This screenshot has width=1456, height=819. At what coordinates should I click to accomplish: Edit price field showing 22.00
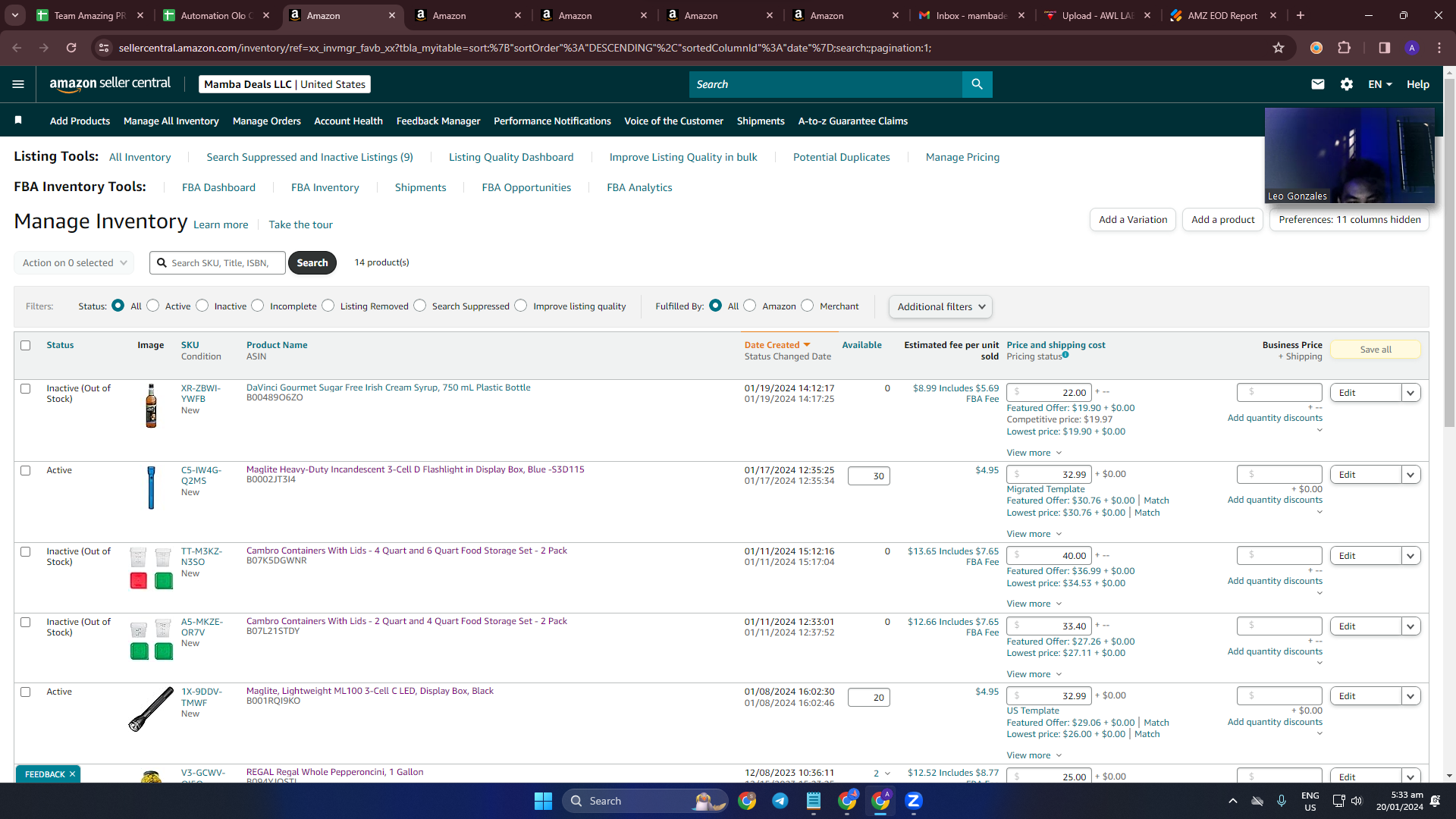click(1049, 393)
